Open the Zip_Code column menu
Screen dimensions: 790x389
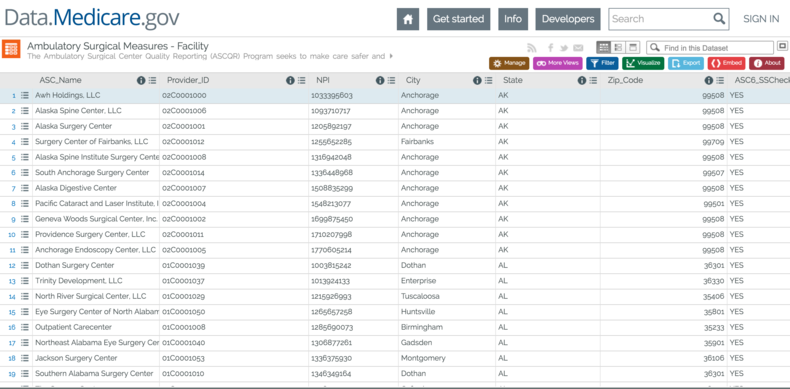click(720, 80)
